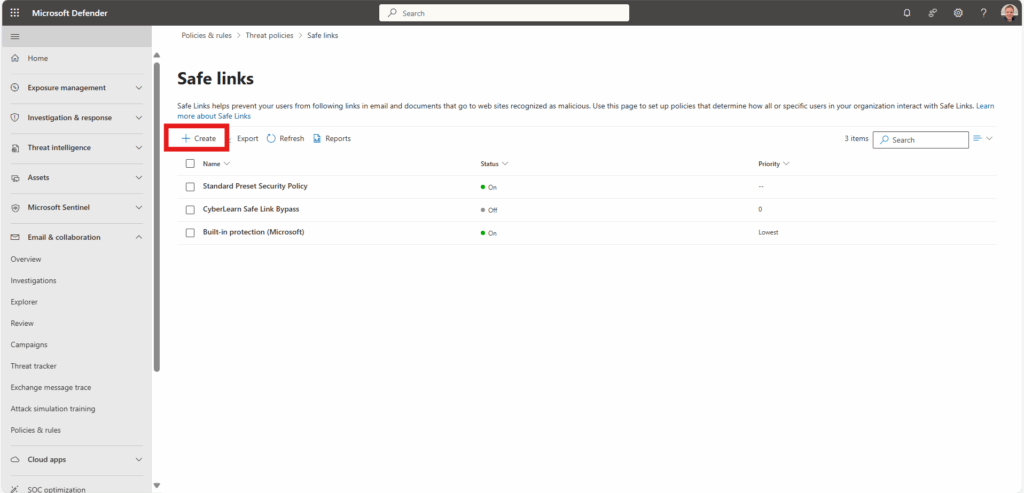The width and height of the screenshot is (1024, 493).
Task: Click the Assets icon in sidebar
Action: point(15,178)
